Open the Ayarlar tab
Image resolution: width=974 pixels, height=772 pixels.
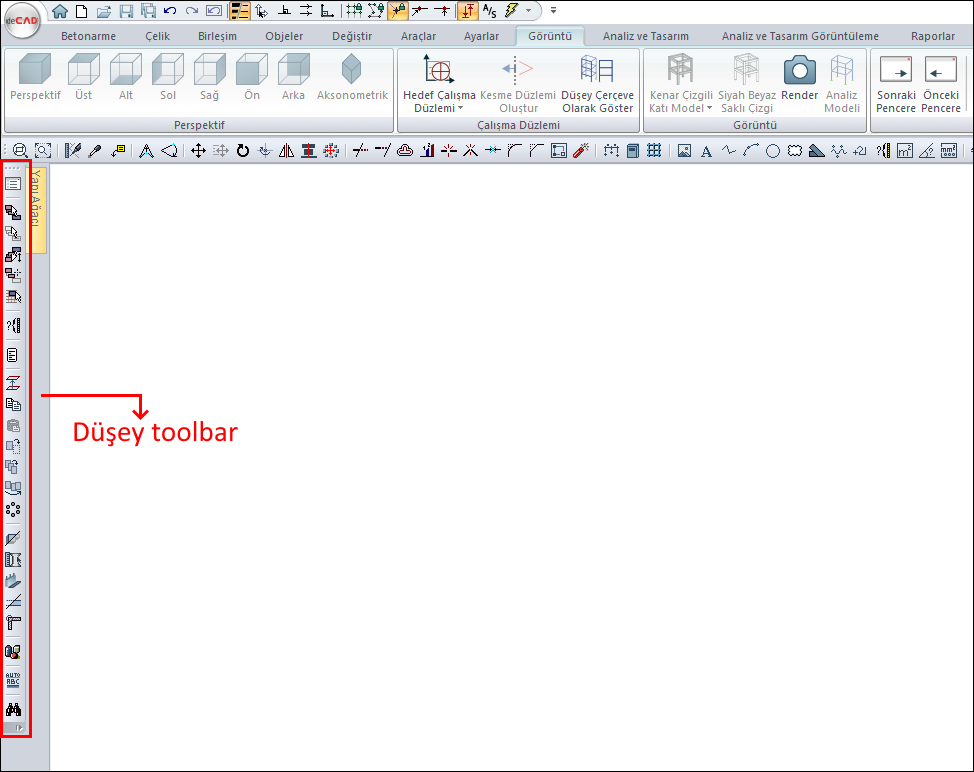coord(481,36)
